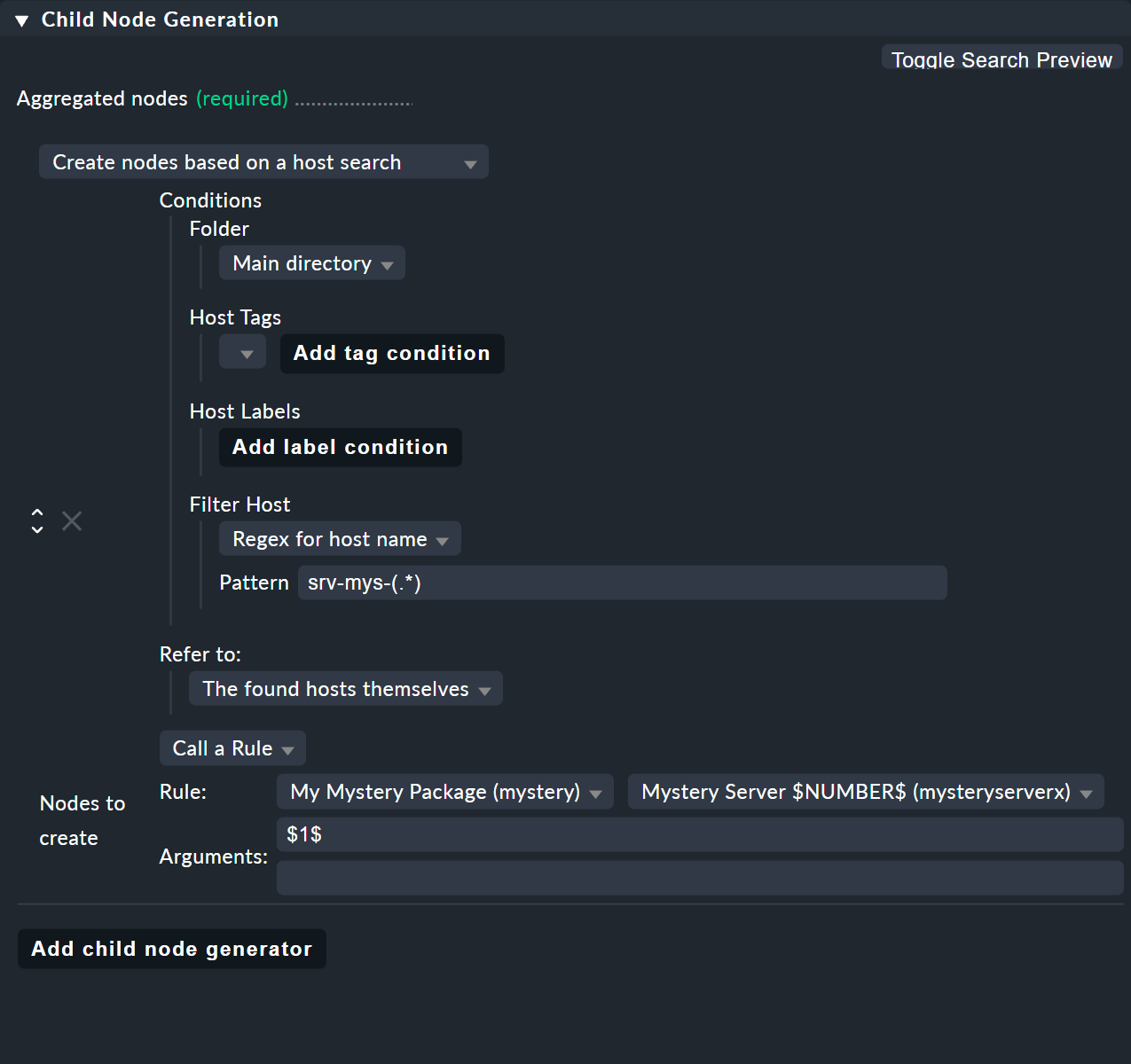Collapse the Child Node Generation section triangle
This screenshot has height=1064, width=1131.
pyautogui.click(x=21, y=19)
